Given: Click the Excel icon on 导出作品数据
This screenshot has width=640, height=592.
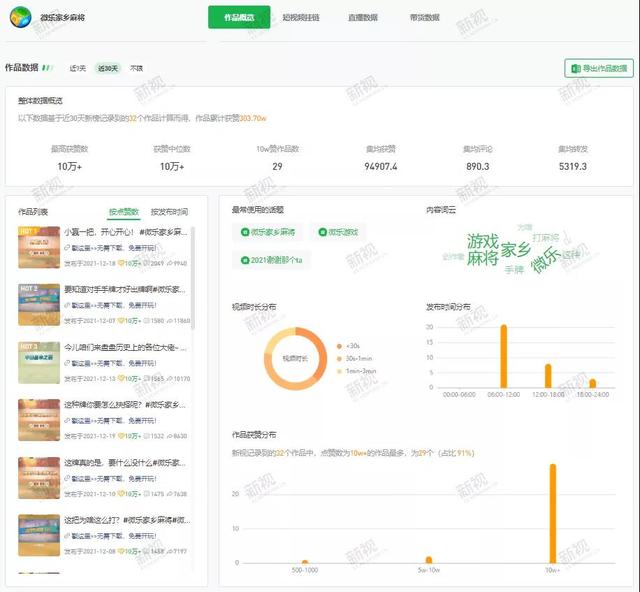Looking at the screenshot, I should (574, 68).
